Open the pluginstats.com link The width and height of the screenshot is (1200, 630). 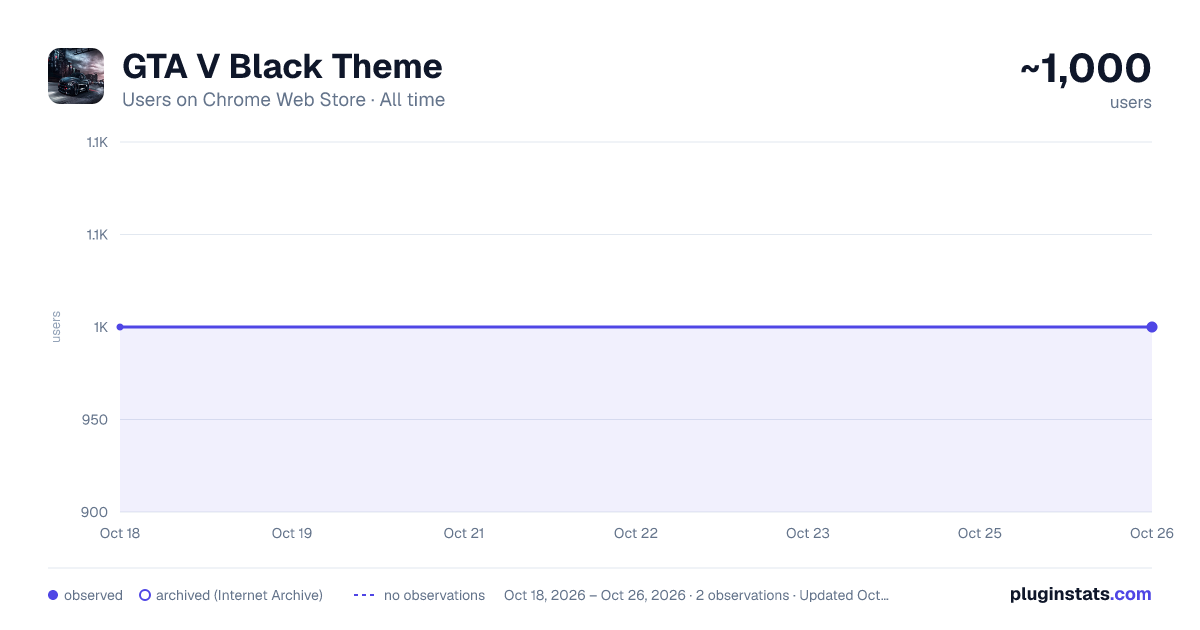pyautogui.click(x=1080, y=594)
